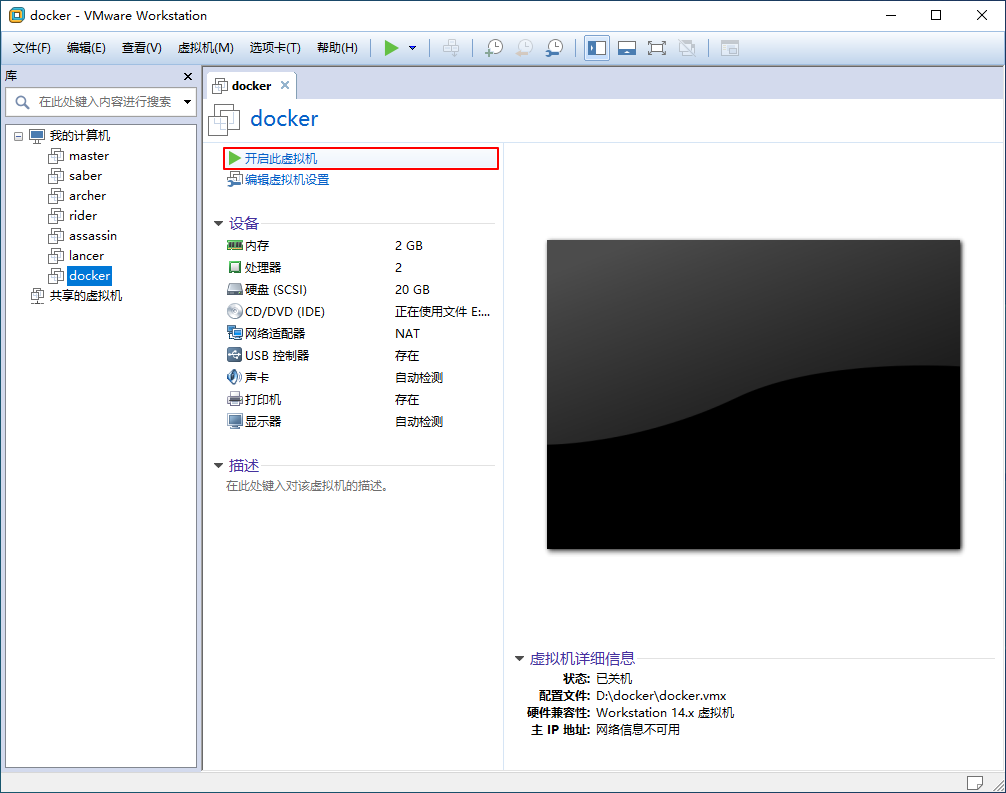The width and height of the screenshot is (1006, 793).
Task: Click inside the library search box
Action: coord(100,102)
